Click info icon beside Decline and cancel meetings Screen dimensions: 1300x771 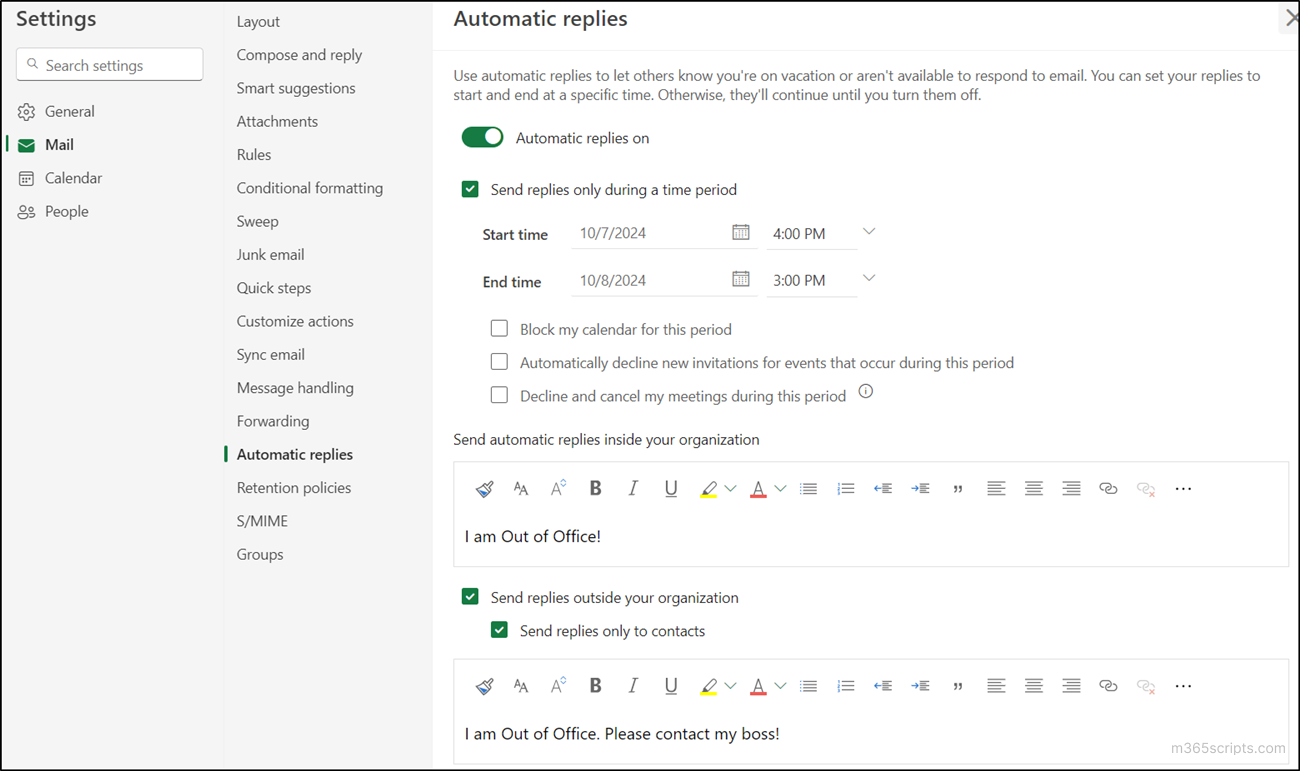tap(866, 392)
